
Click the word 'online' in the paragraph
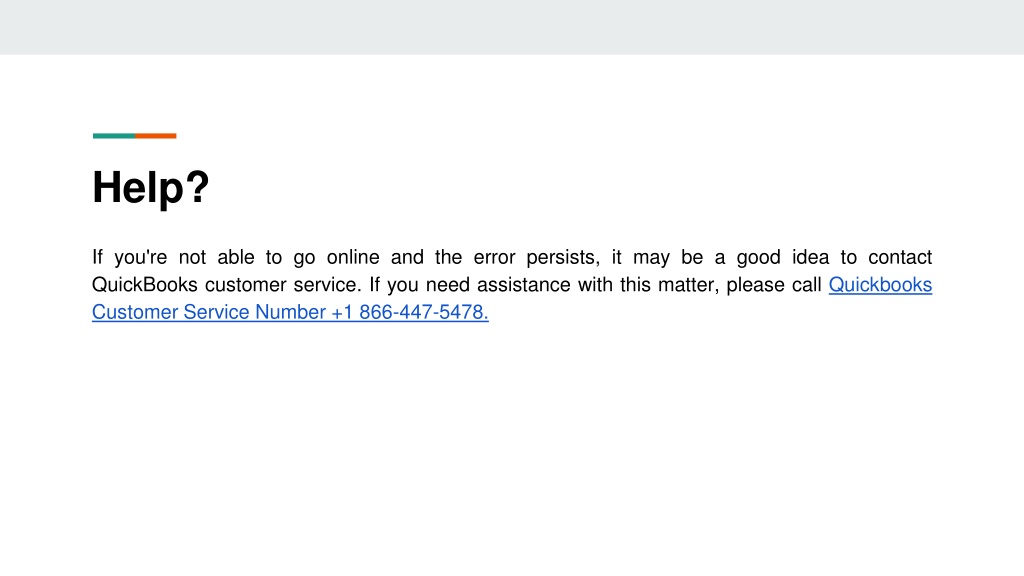pyautogui.click(x=353, y=257)
